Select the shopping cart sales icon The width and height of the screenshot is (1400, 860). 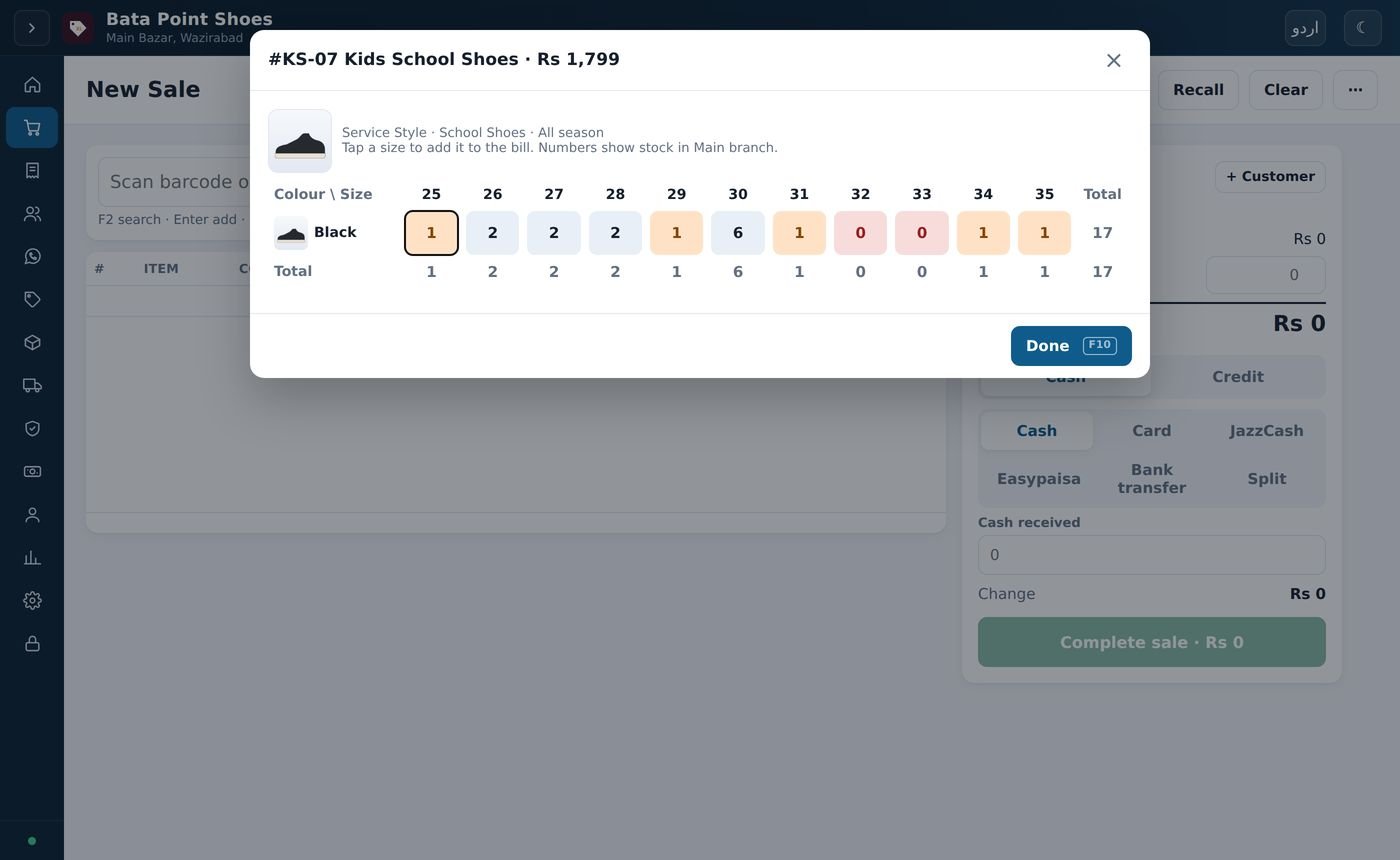coord(32,128)
